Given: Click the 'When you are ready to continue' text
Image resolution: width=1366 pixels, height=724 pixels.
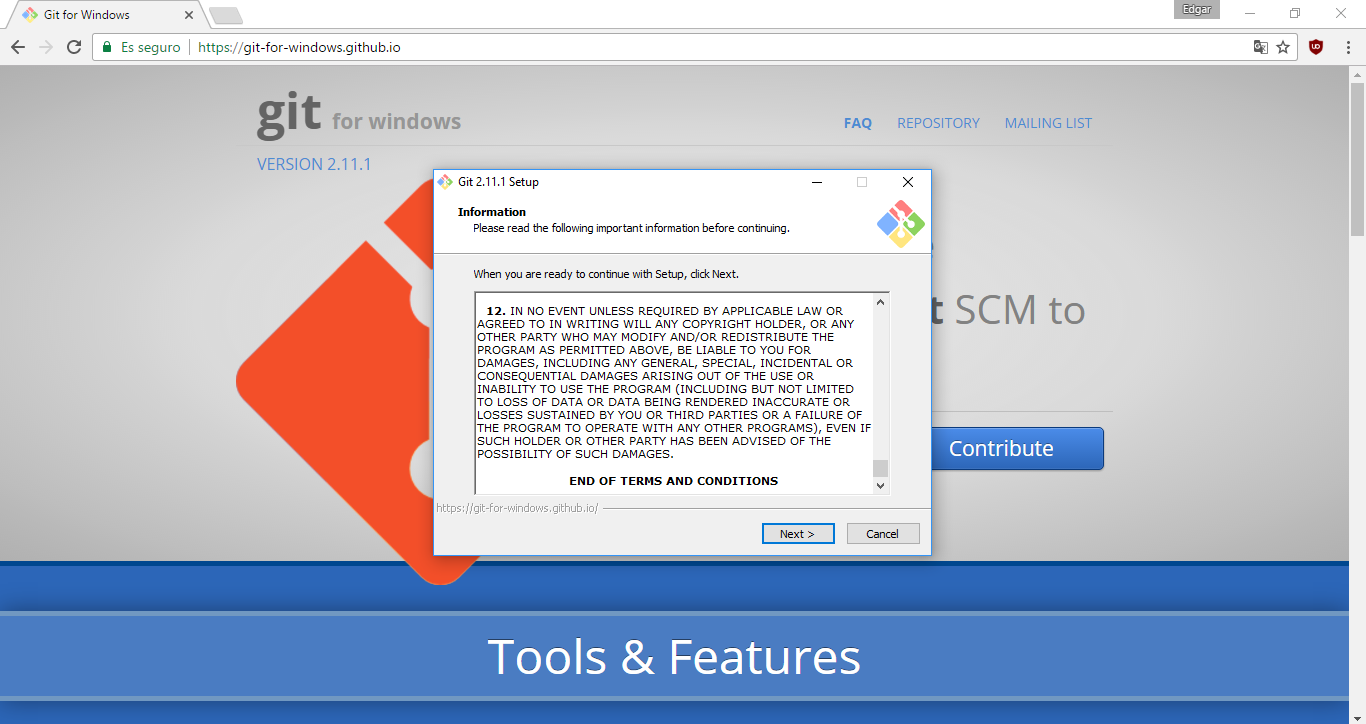Looking at the screenshot, I should coord(606,274).
